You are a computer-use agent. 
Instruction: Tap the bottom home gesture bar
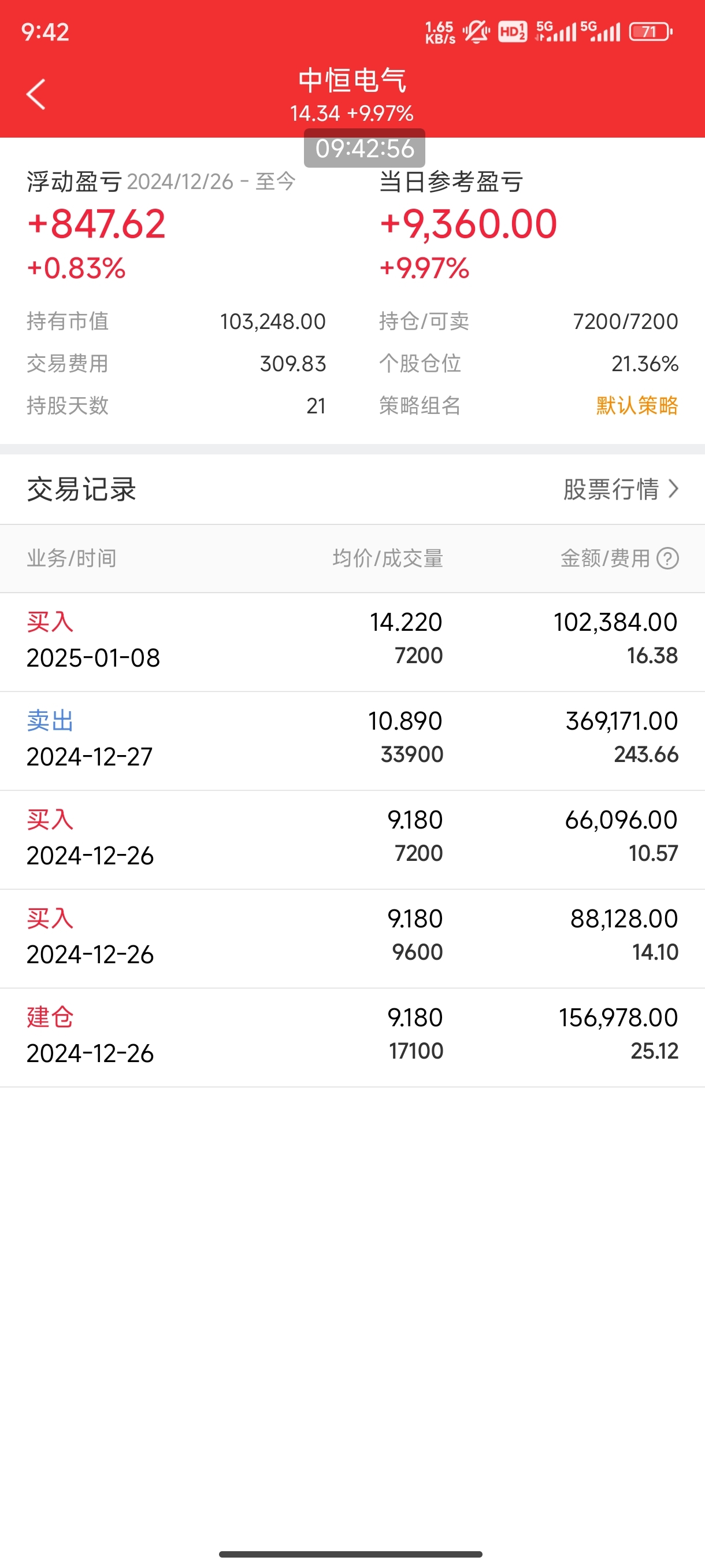(351, 1554)
